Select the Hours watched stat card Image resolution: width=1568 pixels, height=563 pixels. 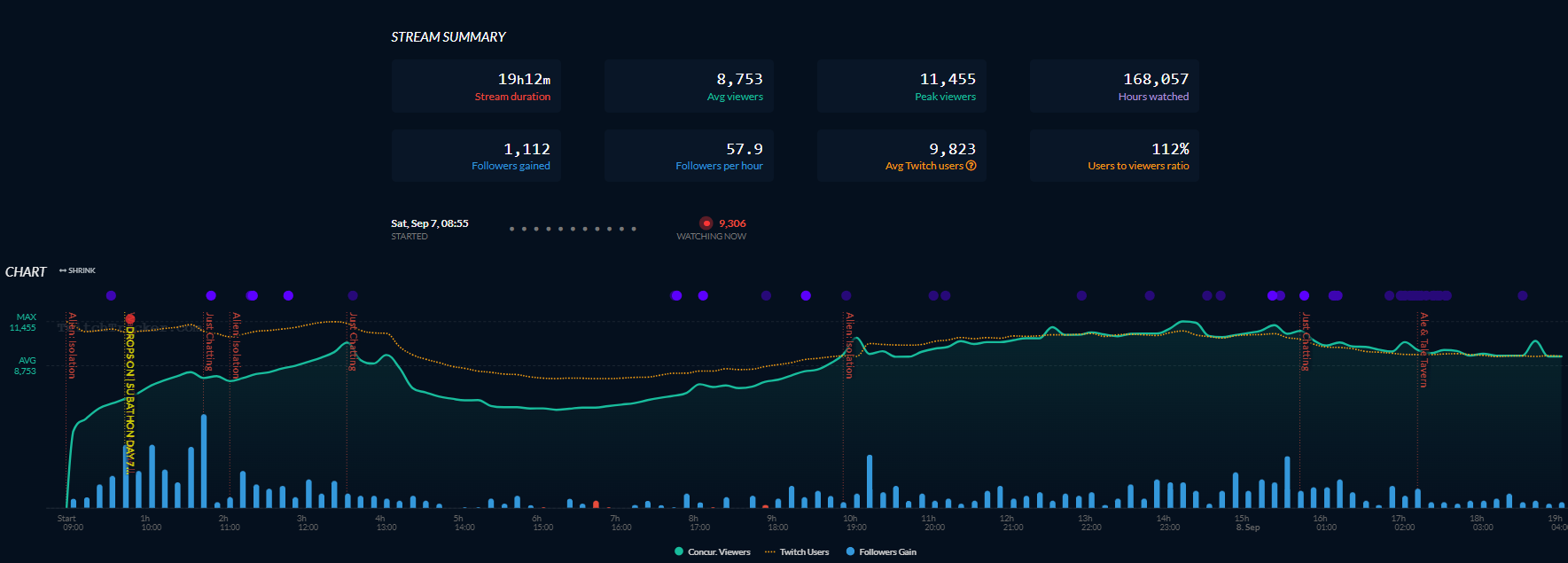coord(1114,86)
